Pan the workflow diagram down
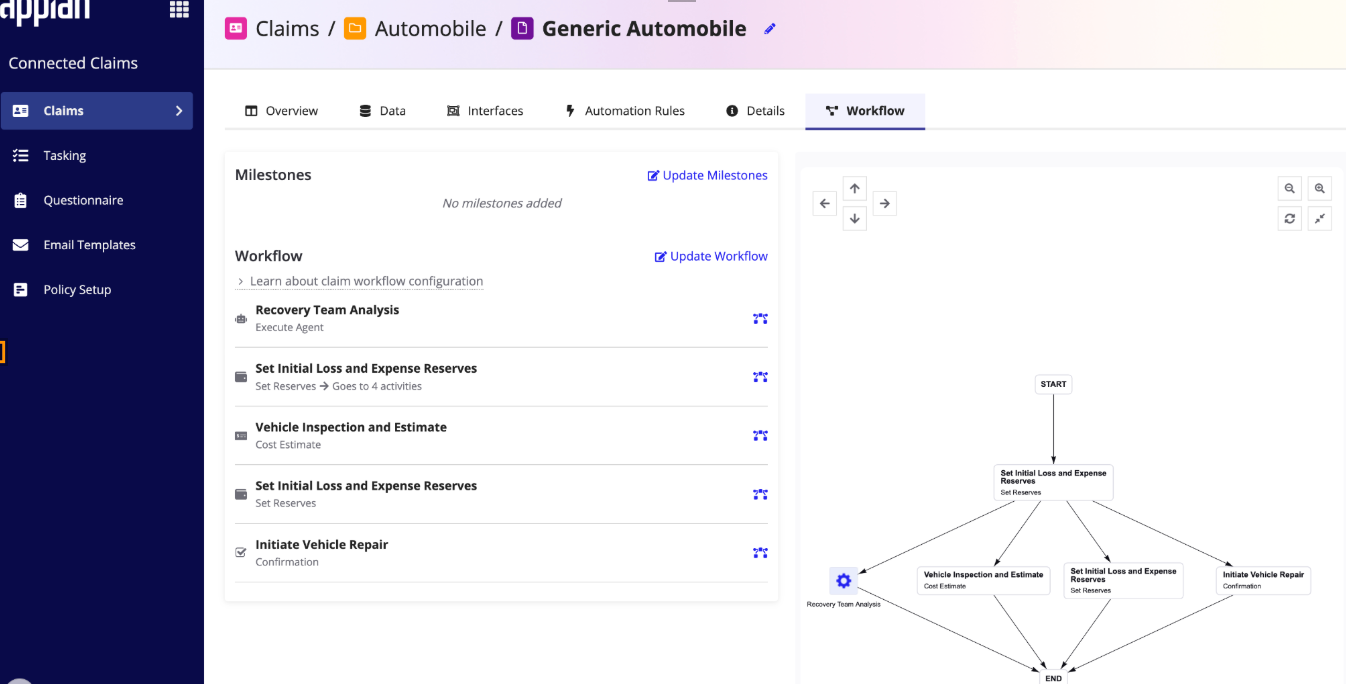1346x684 pixels. (x=855, y=218)
